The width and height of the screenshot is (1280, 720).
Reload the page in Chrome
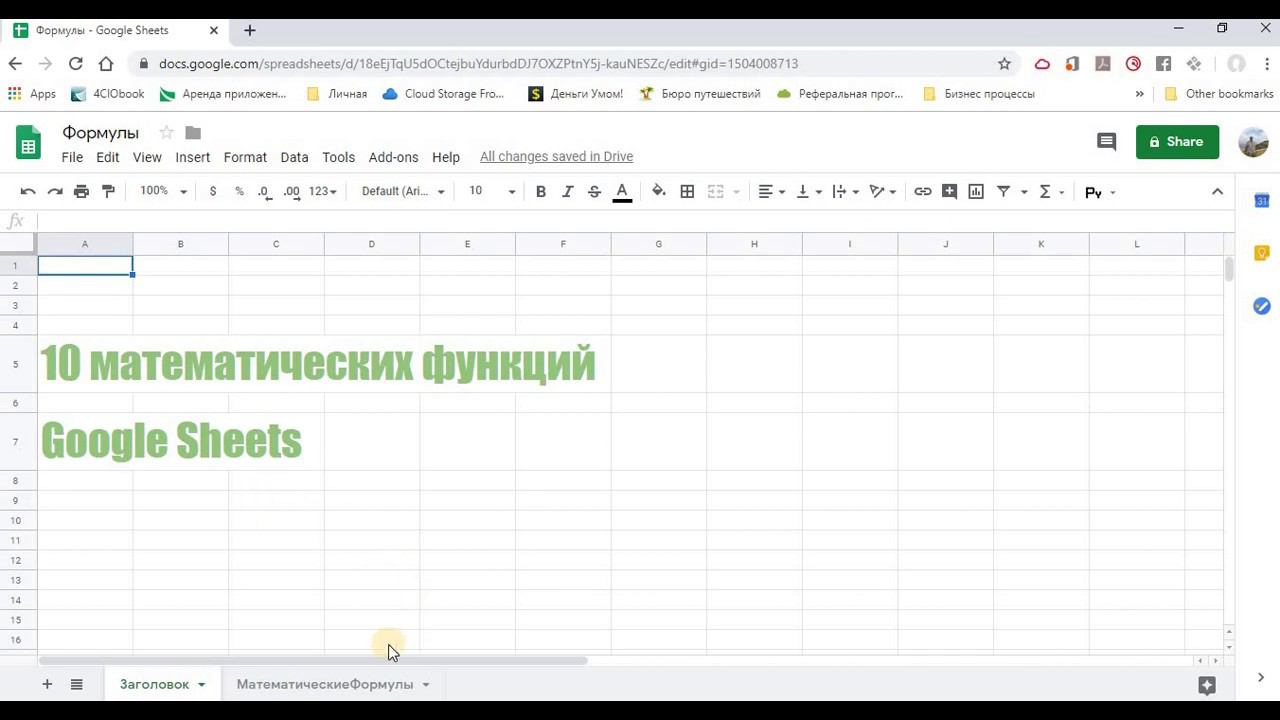(x=75, y=63)
